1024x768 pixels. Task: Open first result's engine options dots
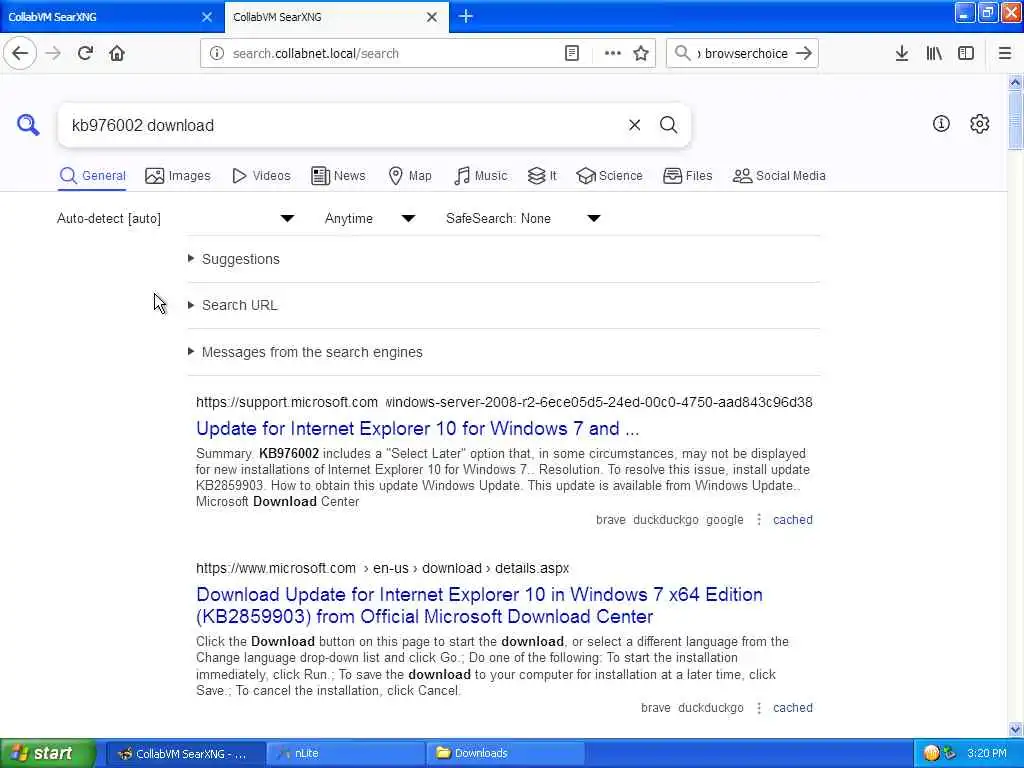tap(758, 520)
